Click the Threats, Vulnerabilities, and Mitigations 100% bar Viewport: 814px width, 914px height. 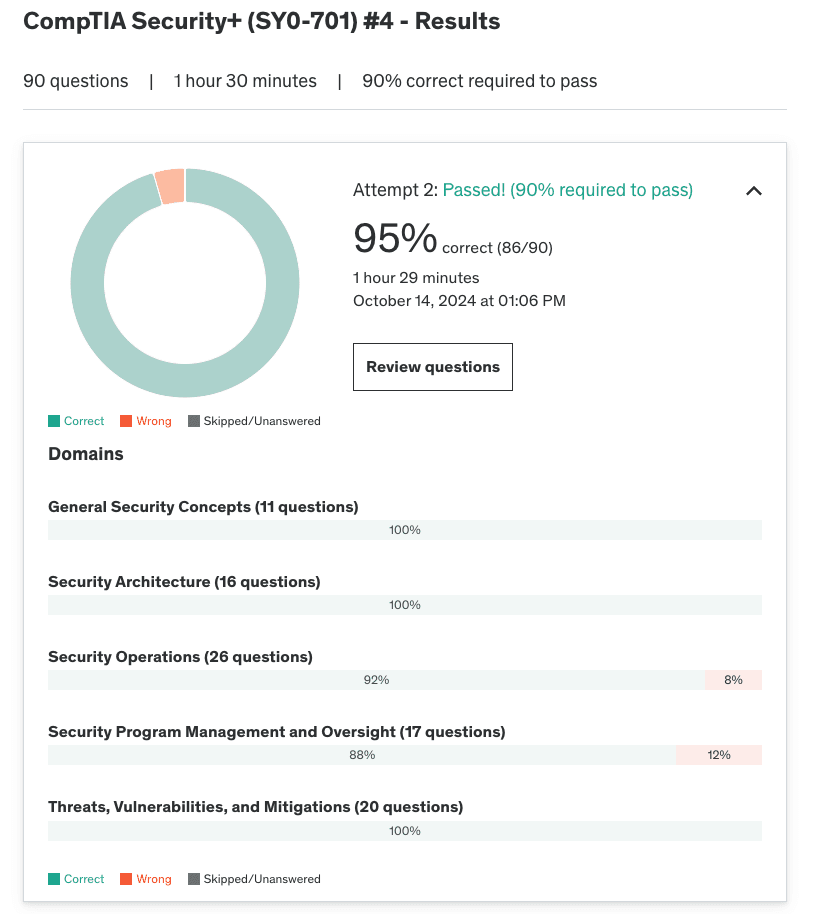click(x=404, y=831)
